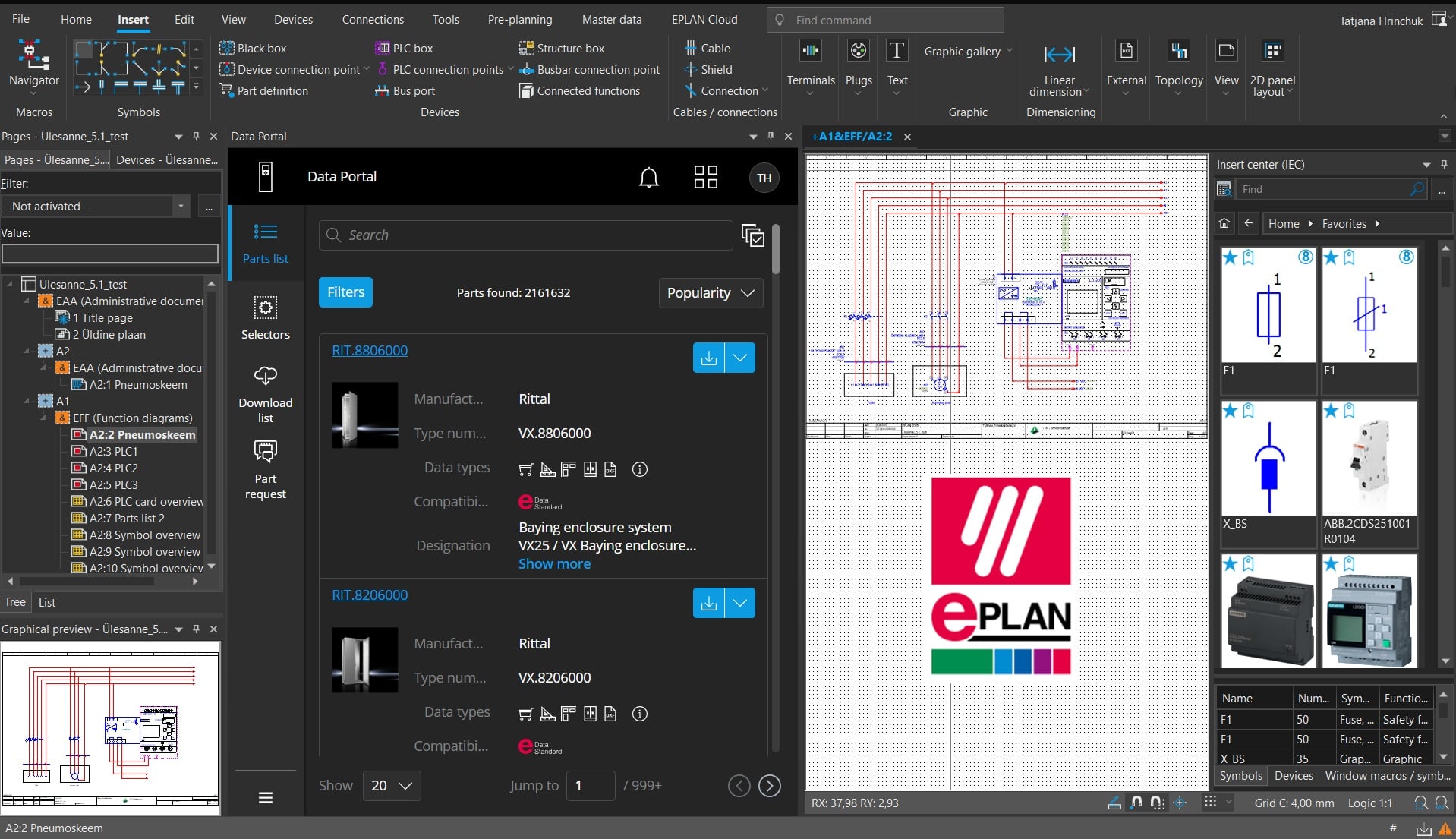Insert a Cable definition
The height and width of the screenshot is (839, 1456).
pyautogui.click(x=707, y=48)
